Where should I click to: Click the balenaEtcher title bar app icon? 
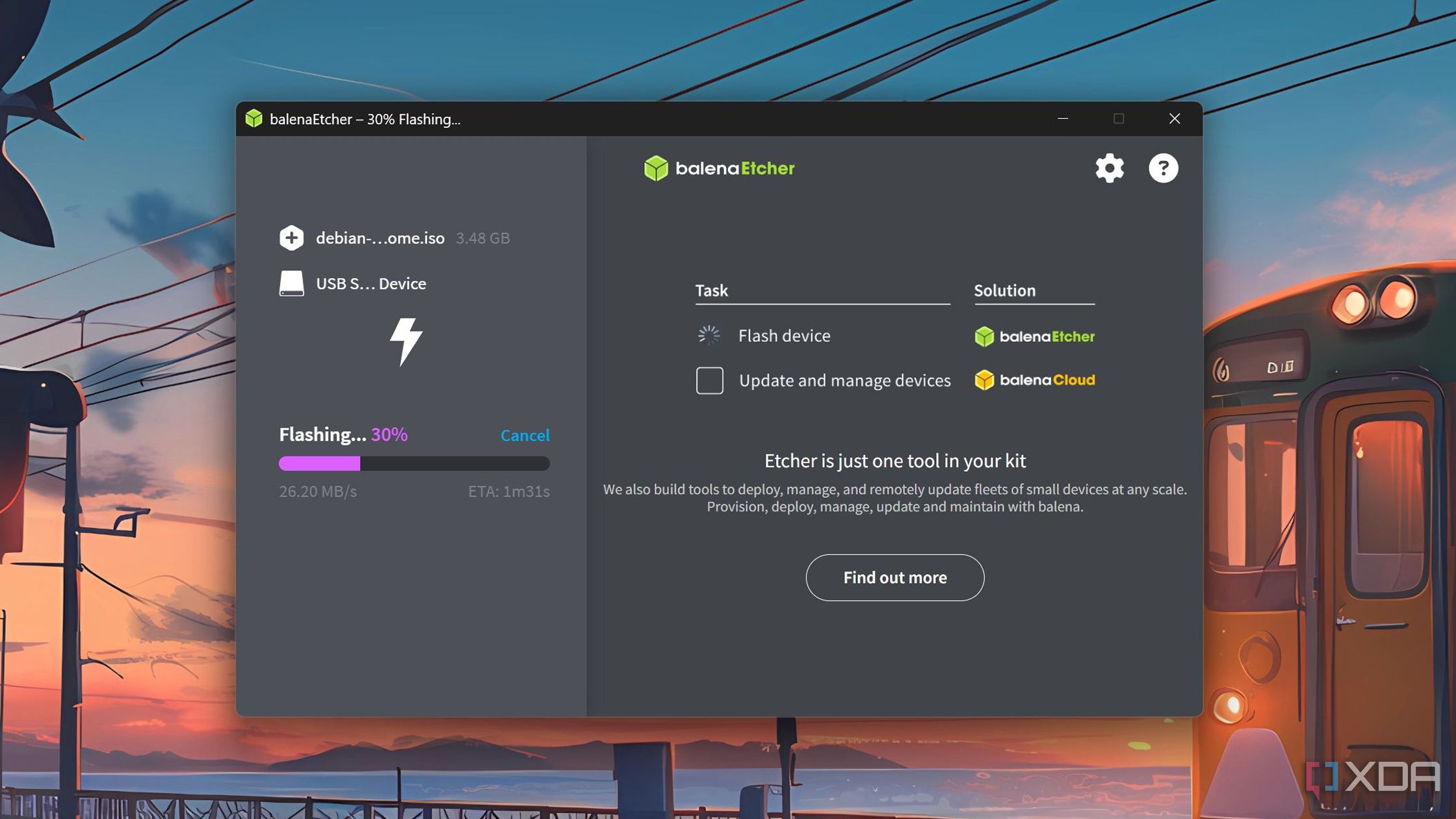pyautogui.click(x=253, y=118)
